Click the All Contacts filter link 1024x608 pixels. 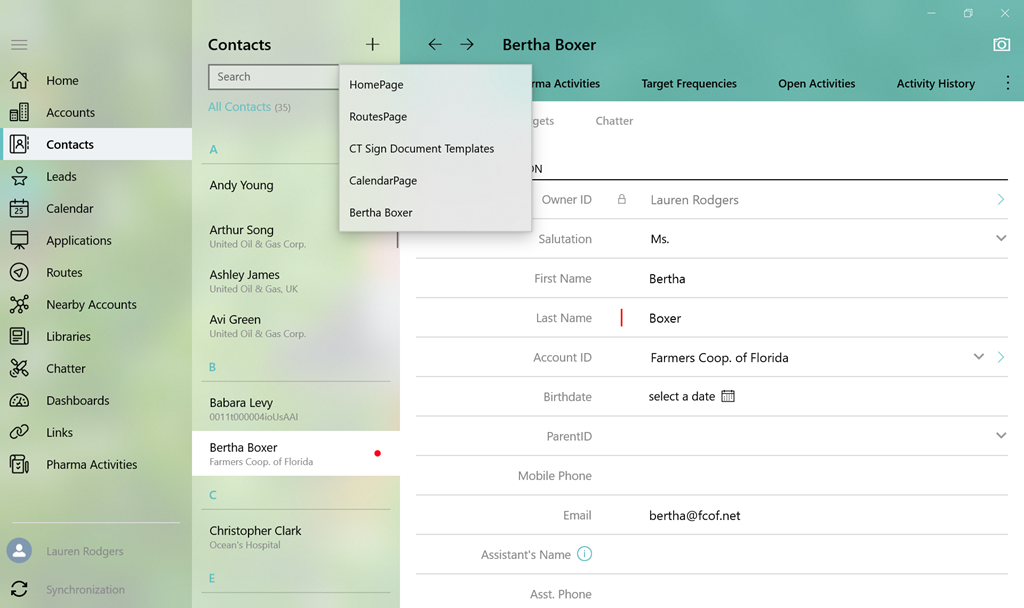tap(240, 107)
